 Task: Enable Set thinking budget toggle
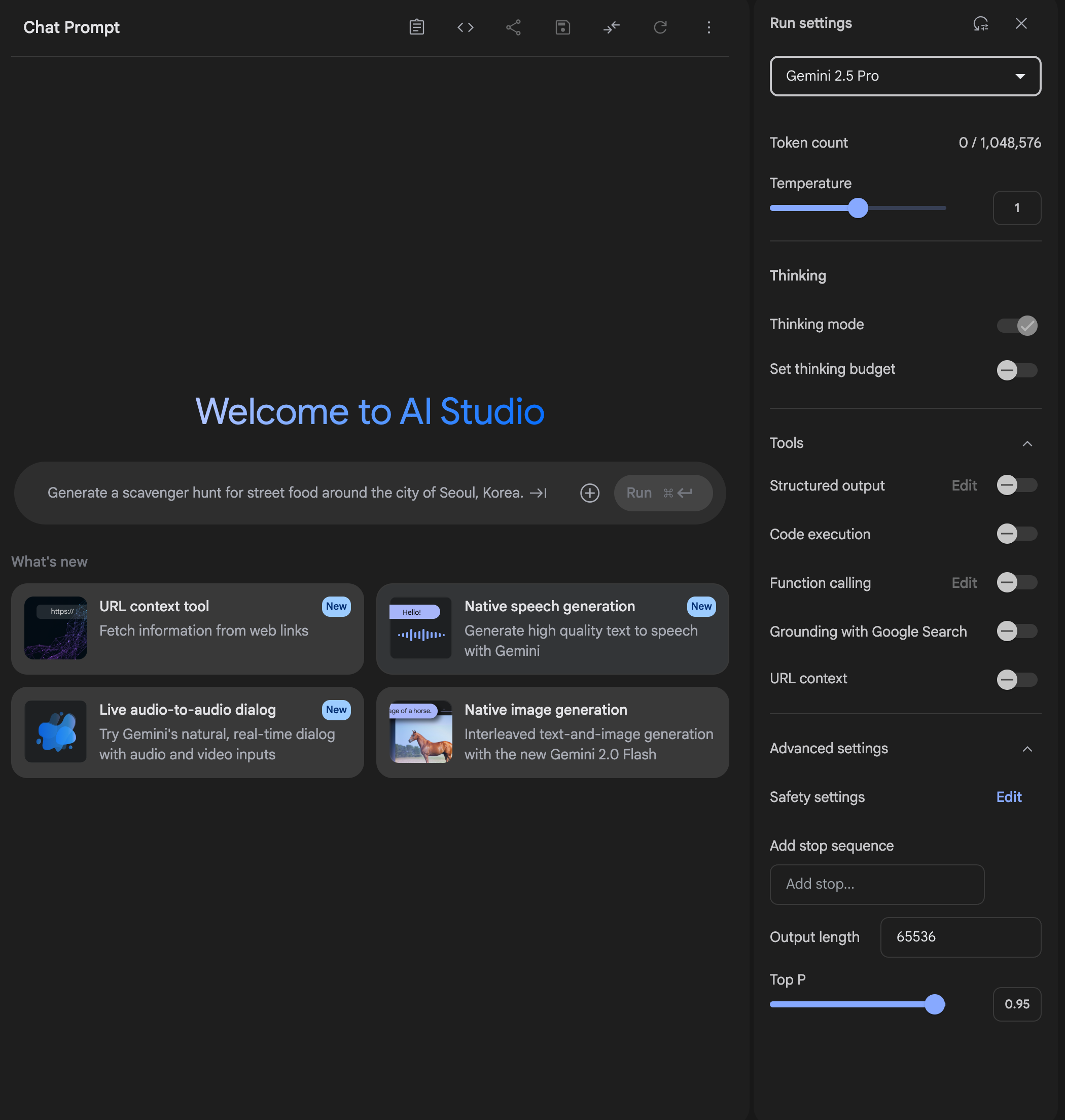click(1017, 370)
